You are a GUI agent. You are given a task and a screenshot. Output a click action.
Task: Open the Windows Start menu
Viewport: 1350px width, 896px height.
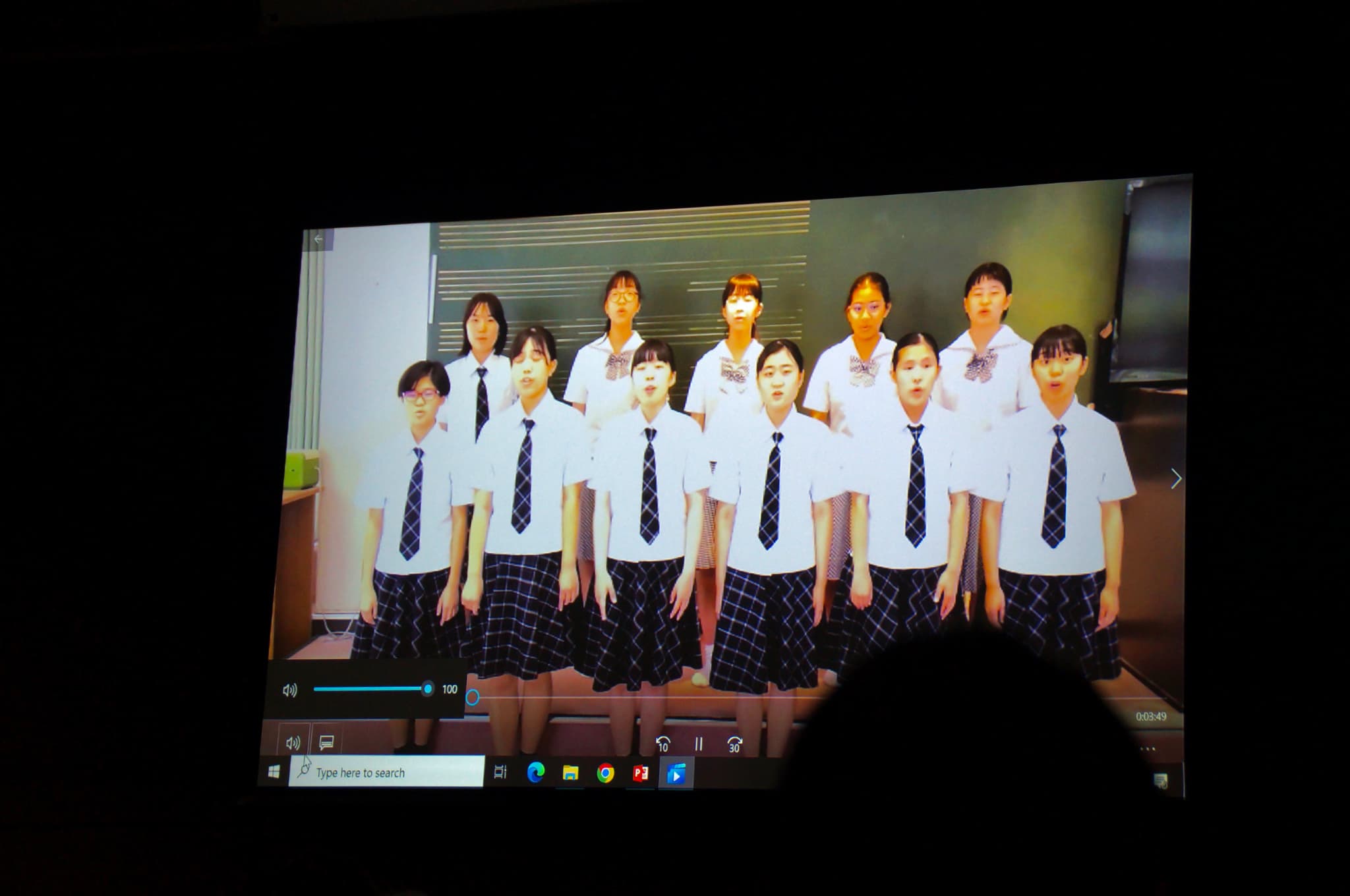[274, 771]
